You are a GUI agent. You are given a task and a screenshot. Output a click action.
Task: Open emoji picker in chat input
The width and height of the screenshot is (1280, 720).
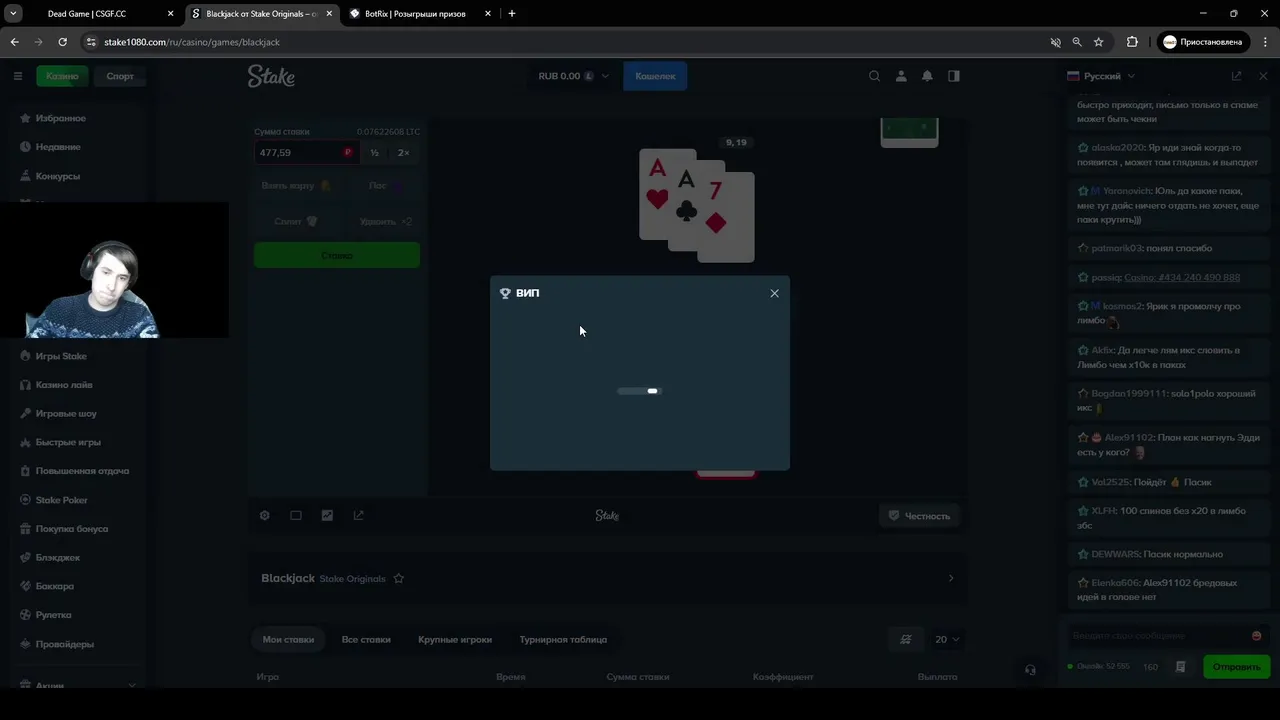(1257, 636)
